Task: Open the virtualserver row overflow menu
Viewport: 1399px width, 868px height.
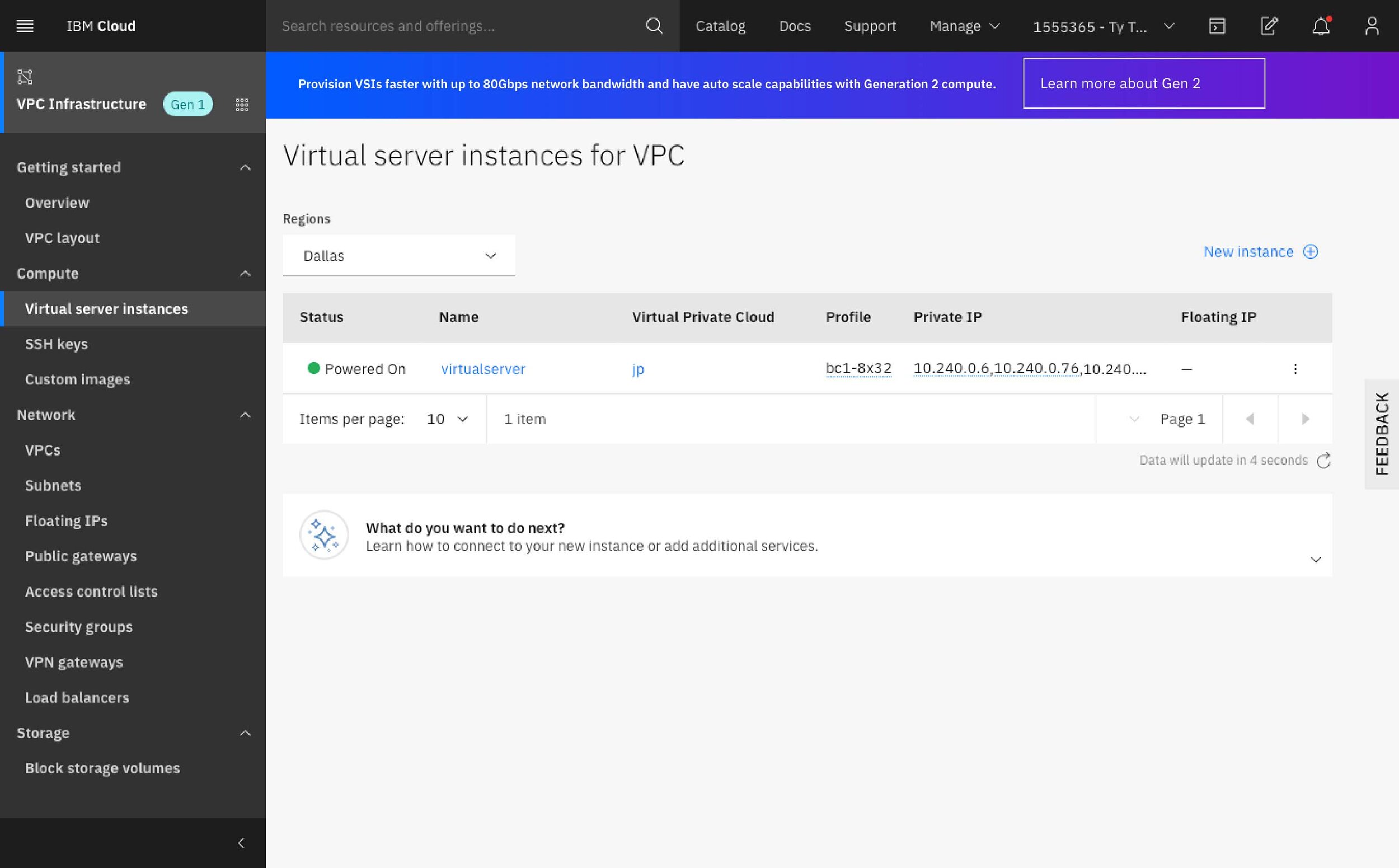Action: tap(1295, 369)
